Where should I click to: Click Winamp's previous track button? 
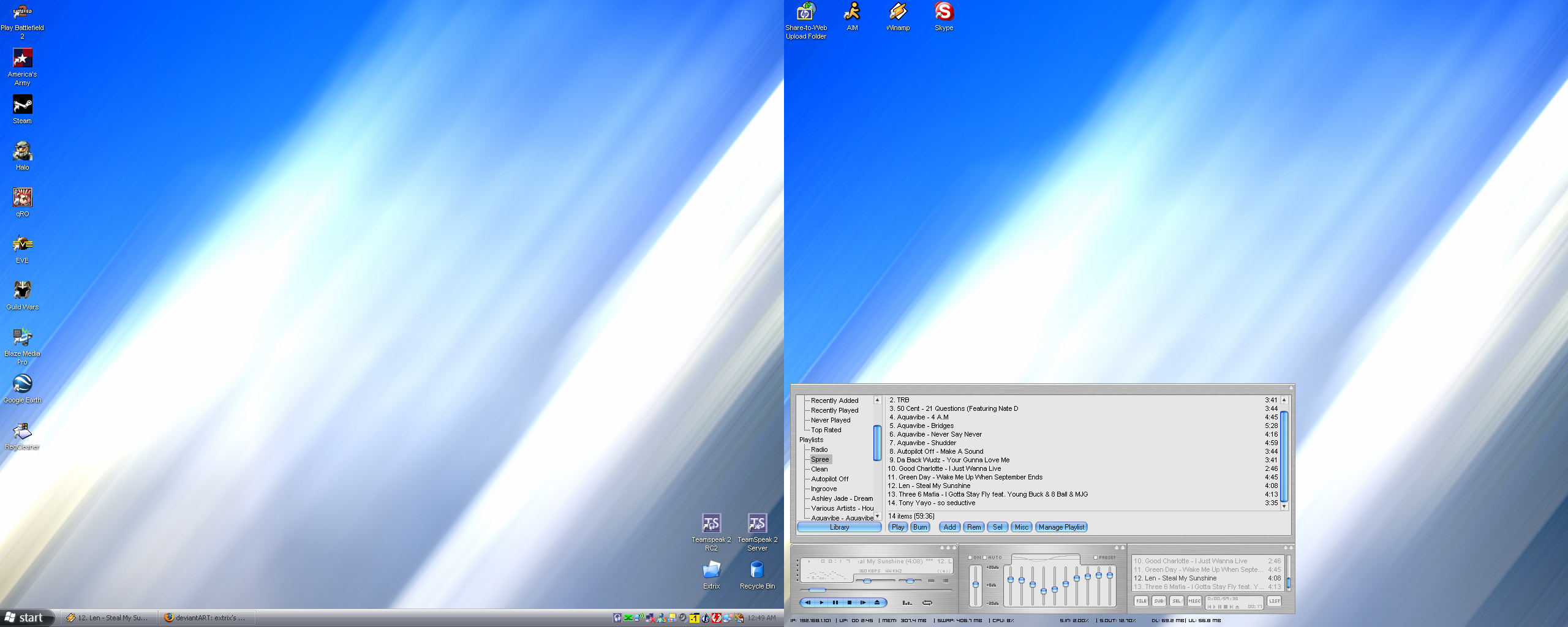pos(808,603)
